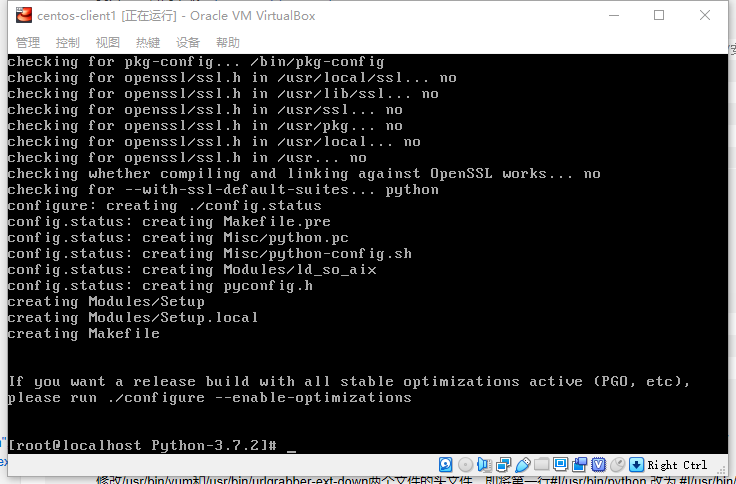Screen dimensions: 736x484
Task: Click 'please run ./configure --enable-optimizations' text
Action: 210,398
